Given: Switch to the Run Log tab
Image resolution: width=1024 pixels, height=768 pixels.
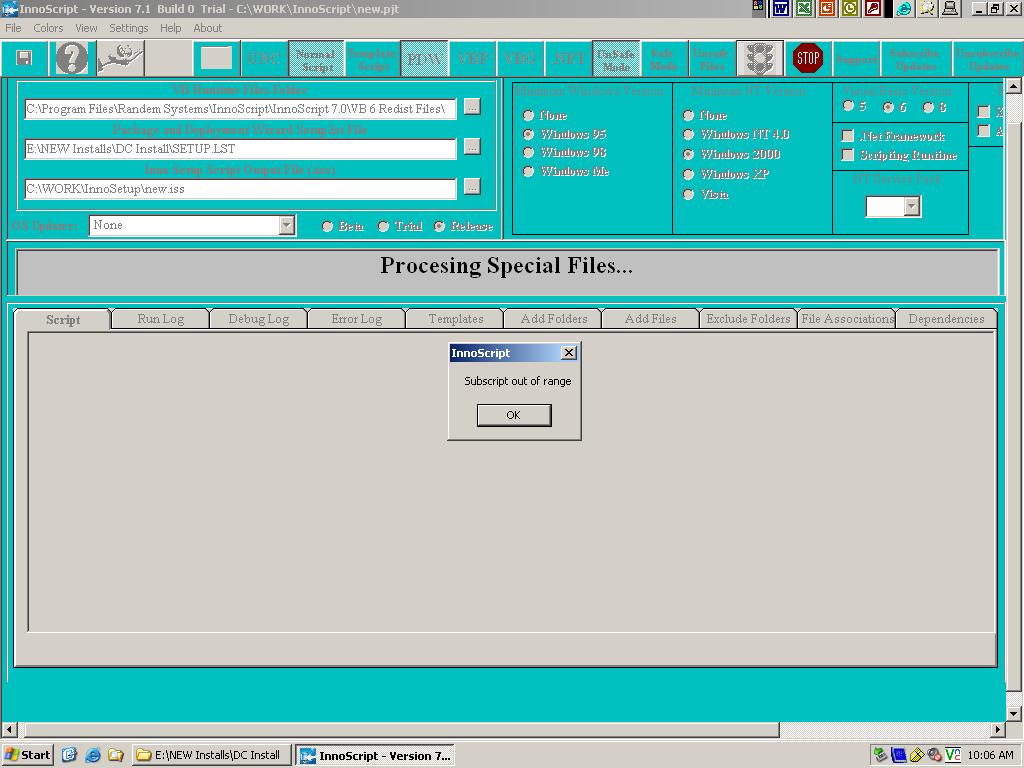Looking at the screenshot, I should tap(161, 319).
